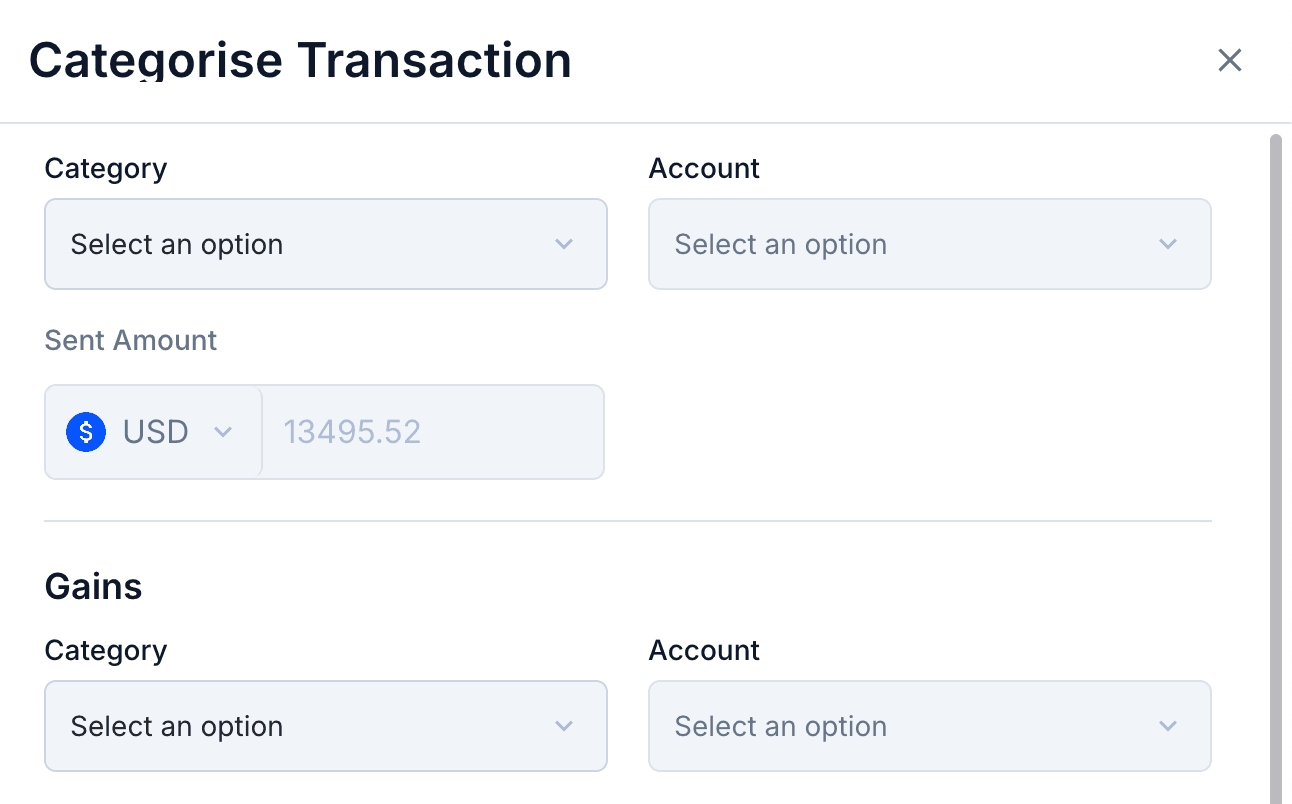Open the Account dropdown in the top row
Image resolution: width=1292 pixels, height=804 pixels.
(x=930, y=244)
